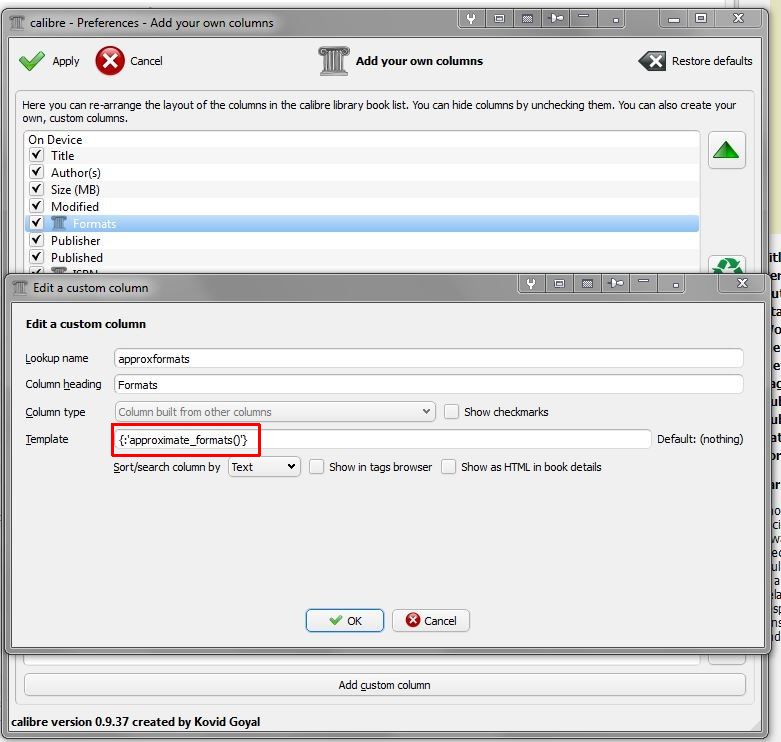Screen dimensions: 781x742
Task: Restore defaults via the black X icon
Action: tap(652, 61)
